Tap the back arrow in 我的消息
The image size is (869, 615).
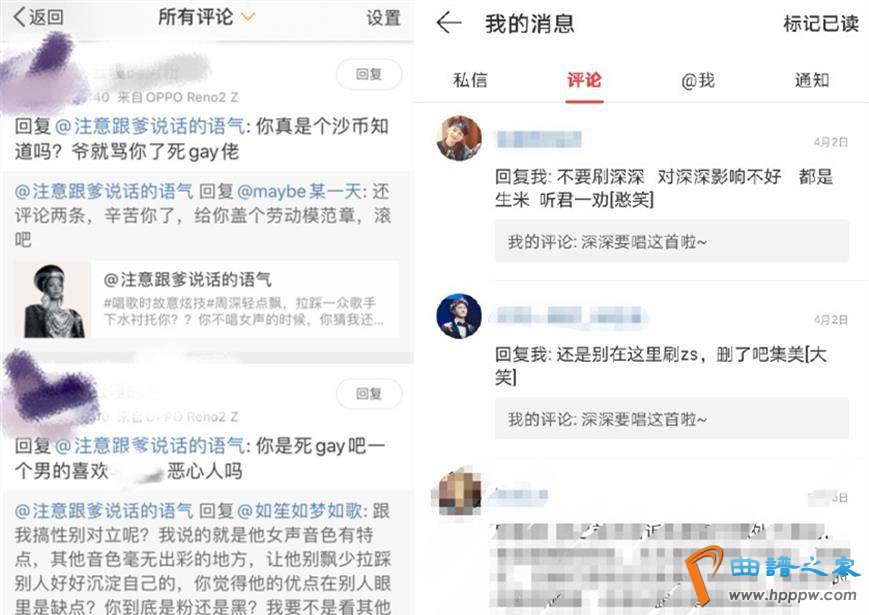click(449, 23)
